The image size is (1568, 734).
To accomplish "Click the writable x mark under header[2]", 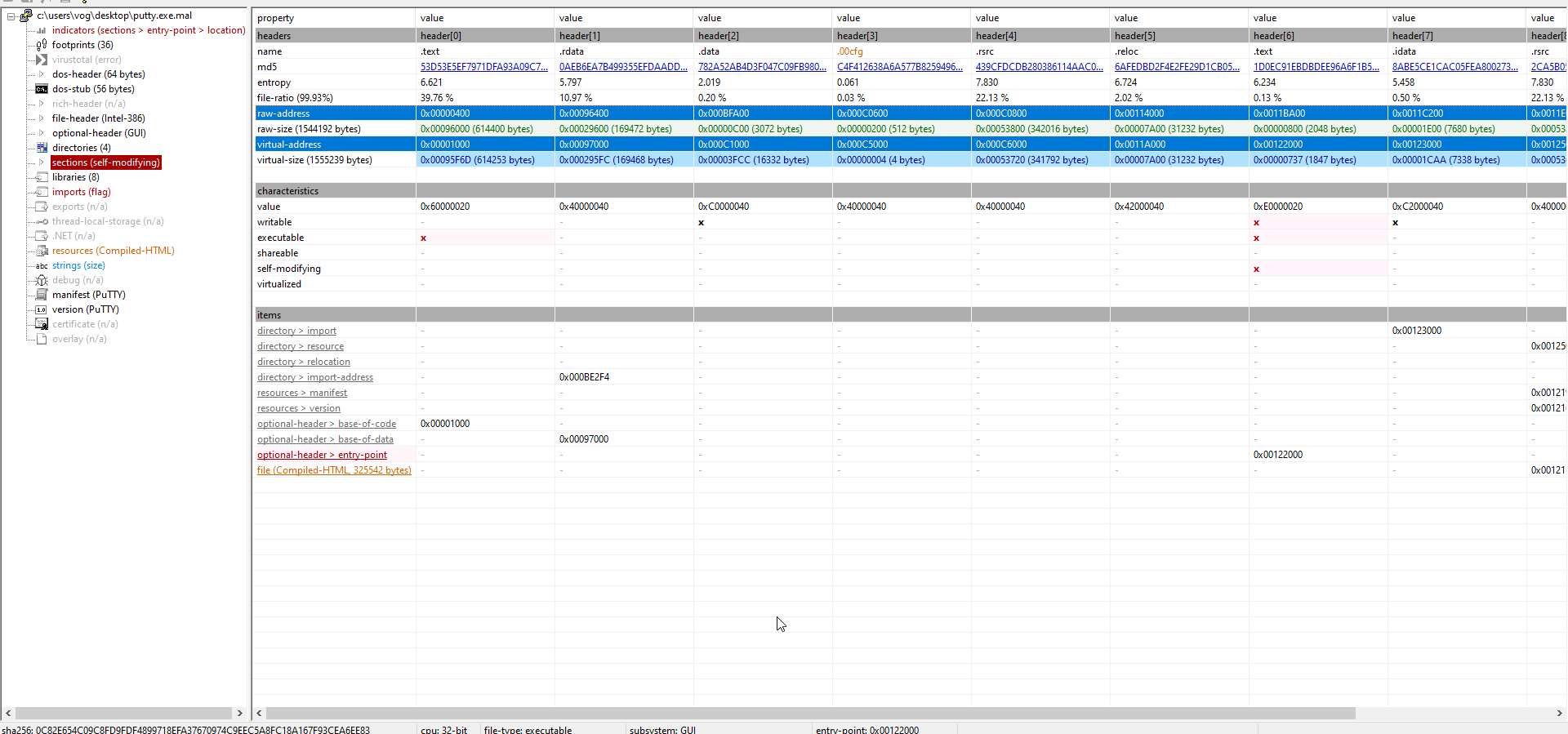I will point(701,223).
